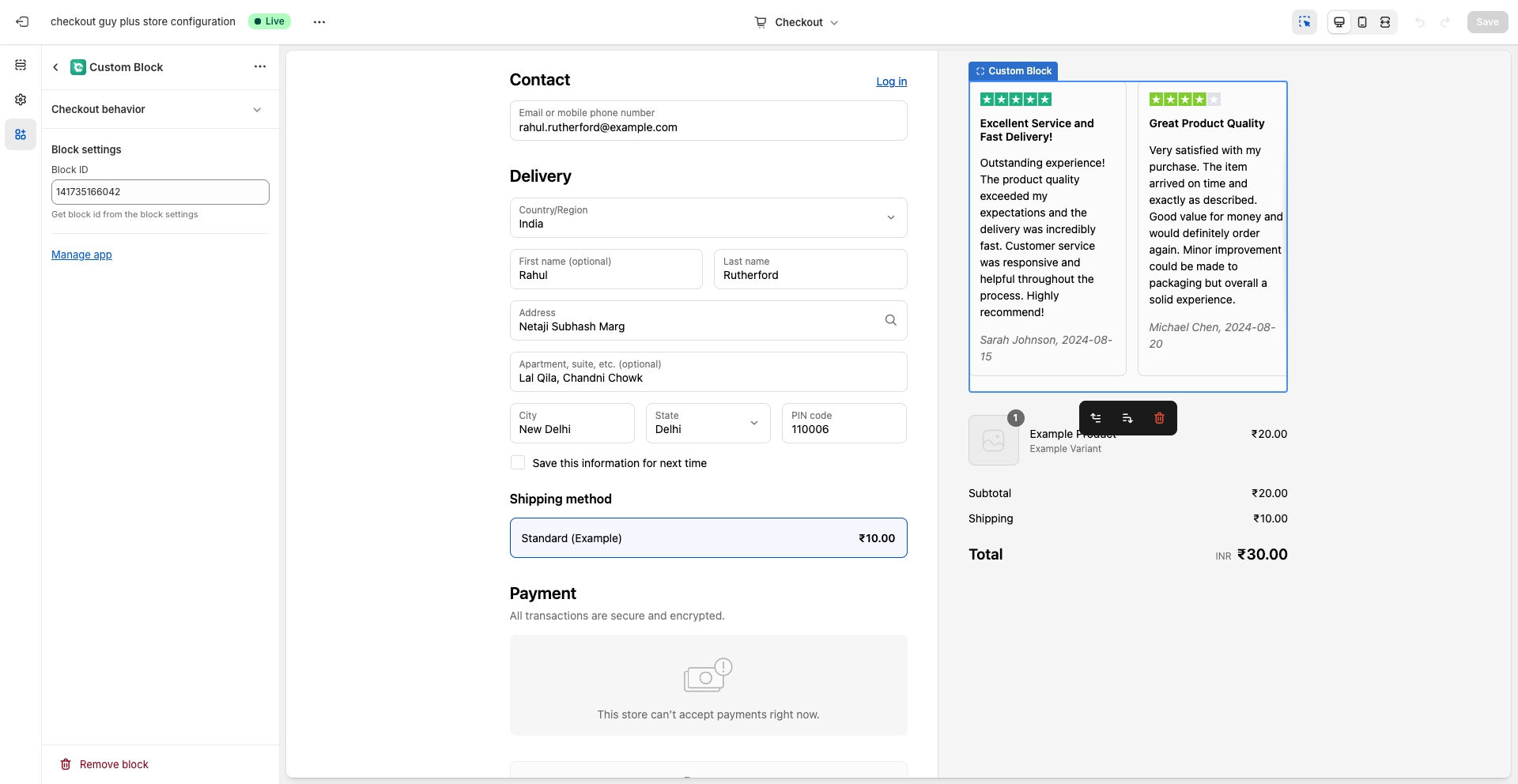The width and height of the screenshot is (1518, 784).
Task: Open the Checkout page selector menu
Action: pyautogui.click(x=796, y=21)
